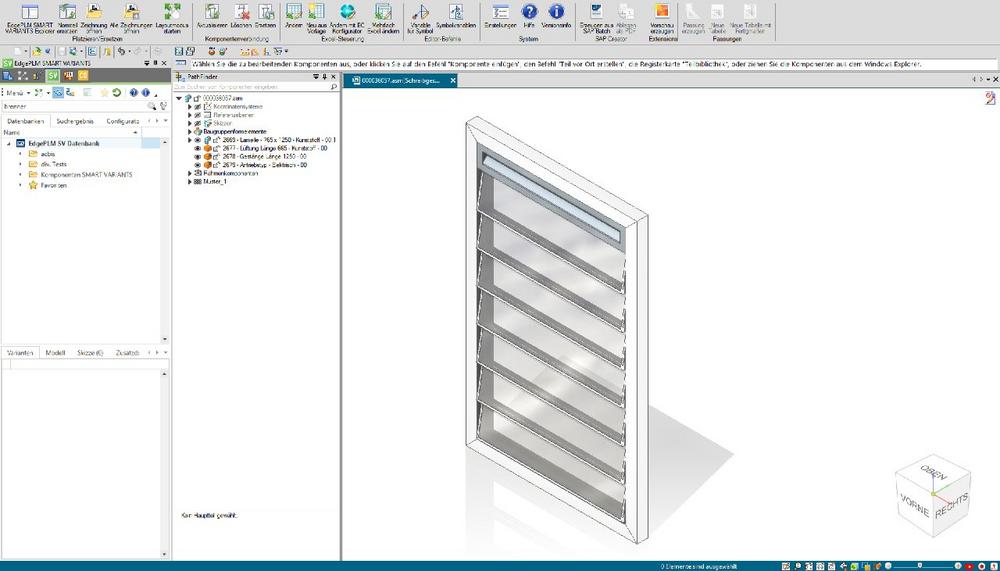Open the Menü dropdown in EdgePLM panel
Viewport: 1000px width, 571px height.
[17, 92]
